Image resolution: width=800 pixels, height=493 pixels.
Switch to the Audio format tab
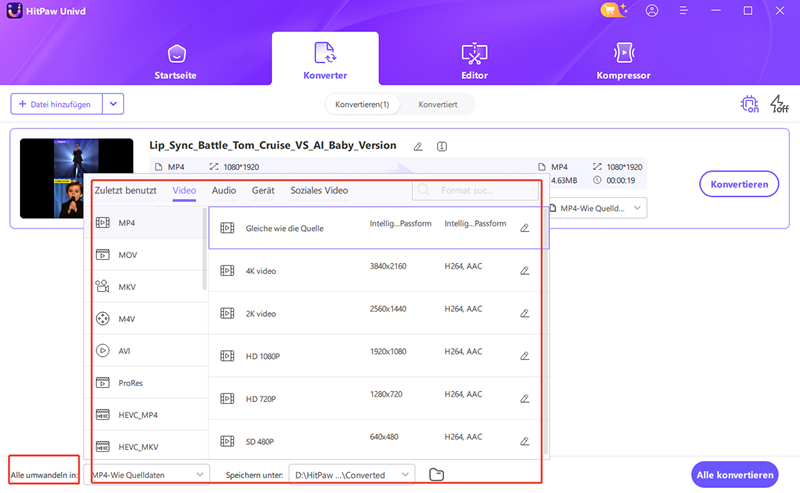point(224,189)
